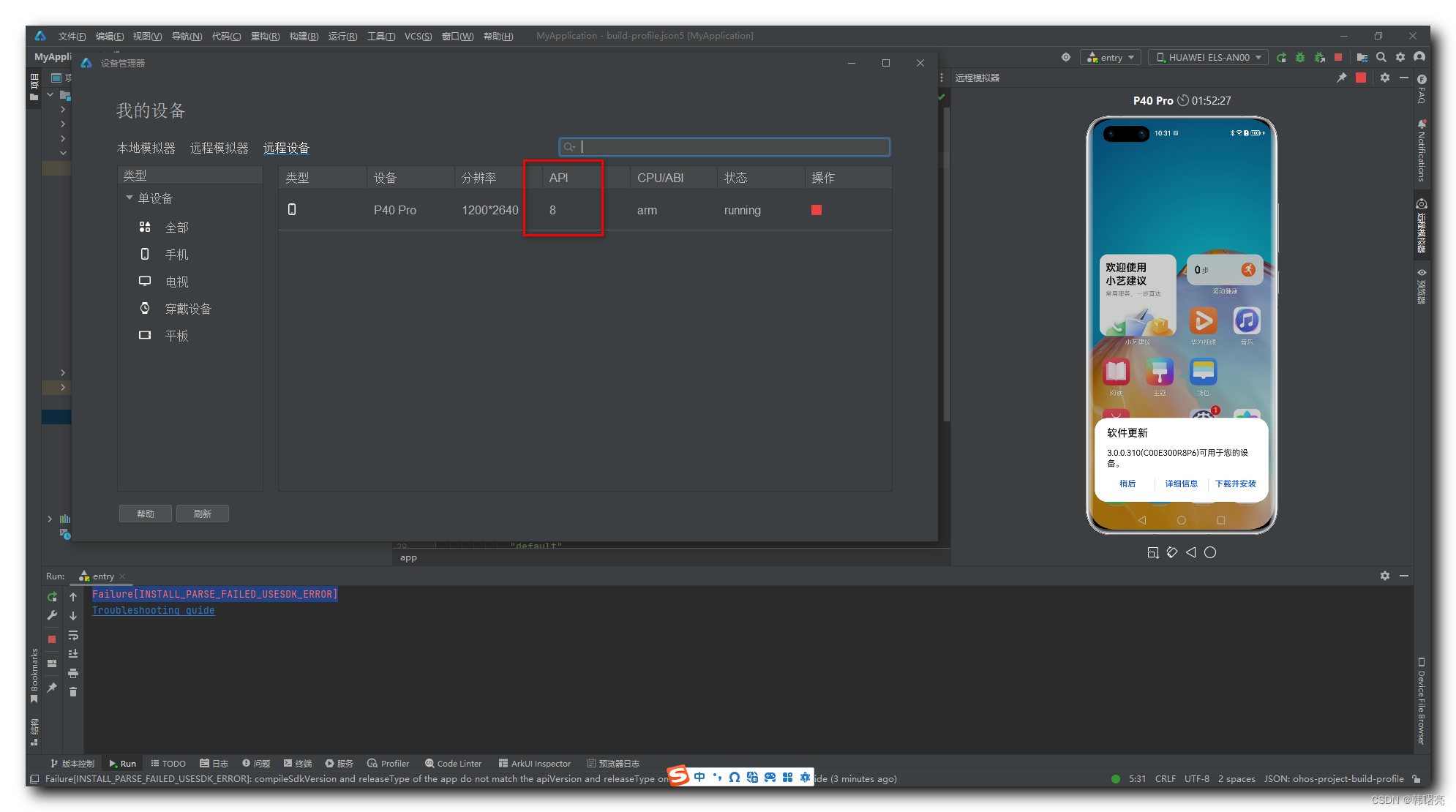Open the 终端 (Terminal) panel
The height and width of the screenshot is (812, 1456).
(x=297, y=763)
